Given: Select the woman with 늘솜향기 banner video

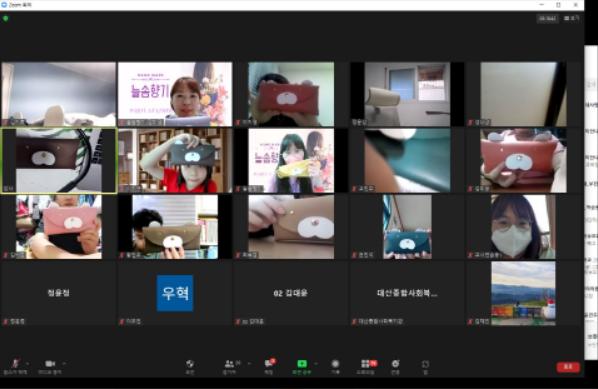Looking at the screenshot, I should click(x=175, y=94).
